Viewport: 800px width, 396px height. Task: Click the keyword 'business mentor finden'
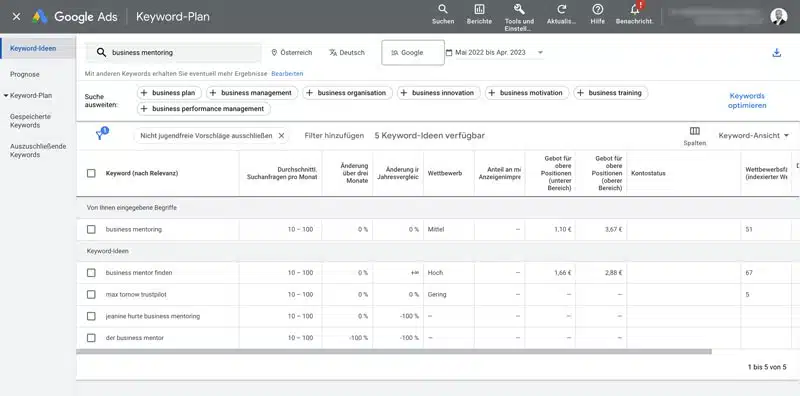(139, 273)
